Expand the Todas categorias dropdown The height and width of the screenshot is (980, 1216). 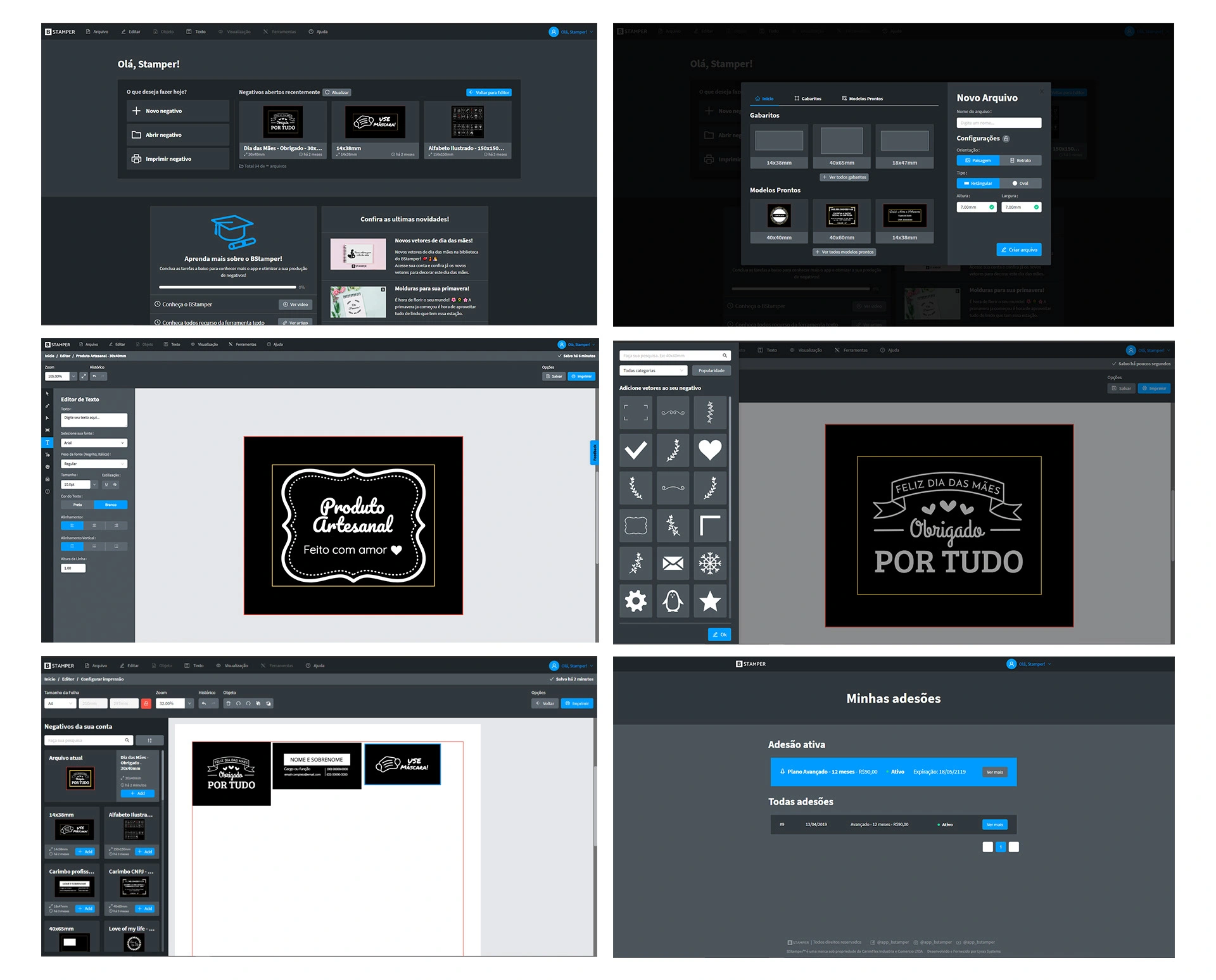point(653,370)
